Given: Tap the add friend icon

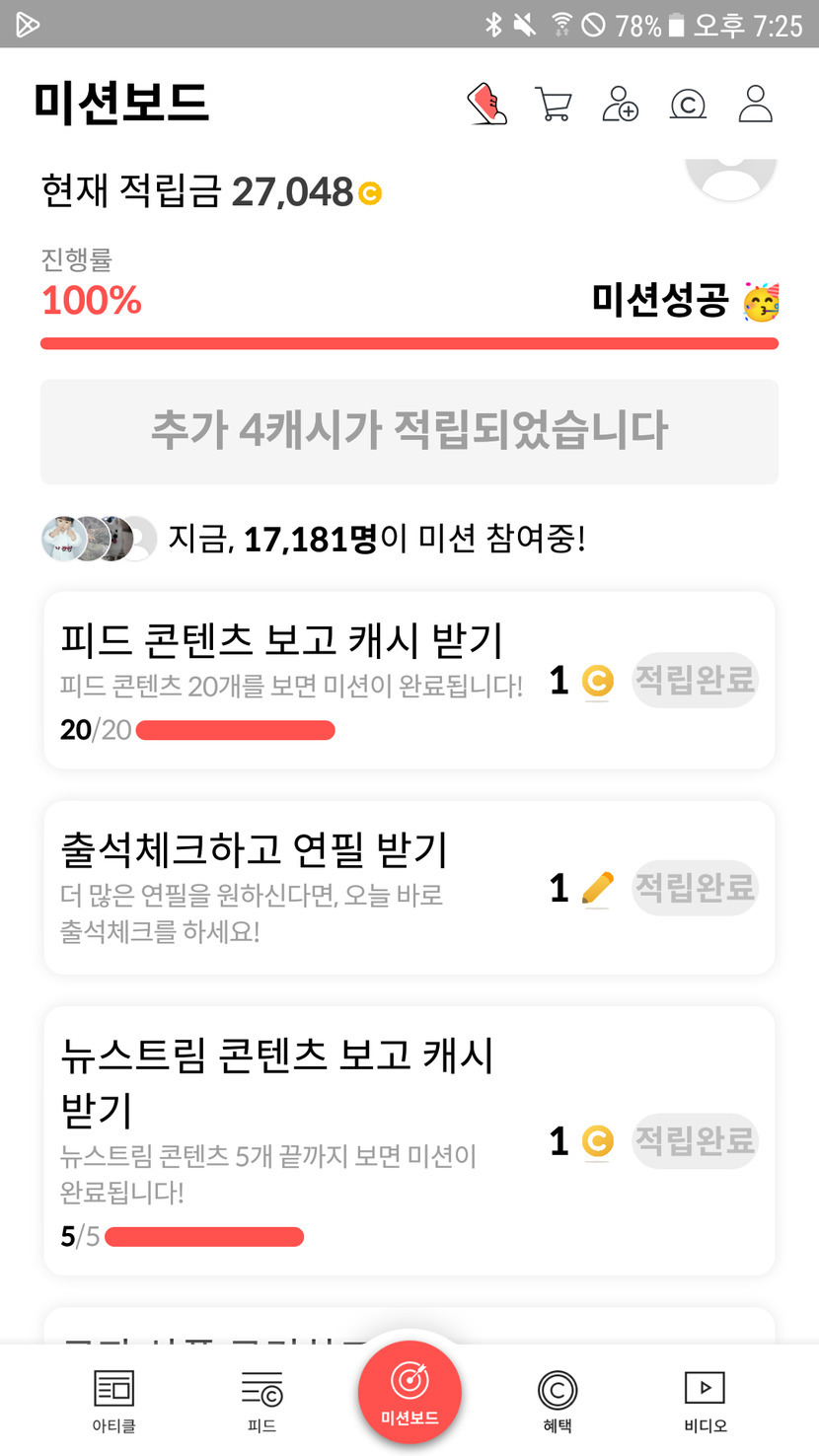Looking at the screenshot, I should [620, 104].
